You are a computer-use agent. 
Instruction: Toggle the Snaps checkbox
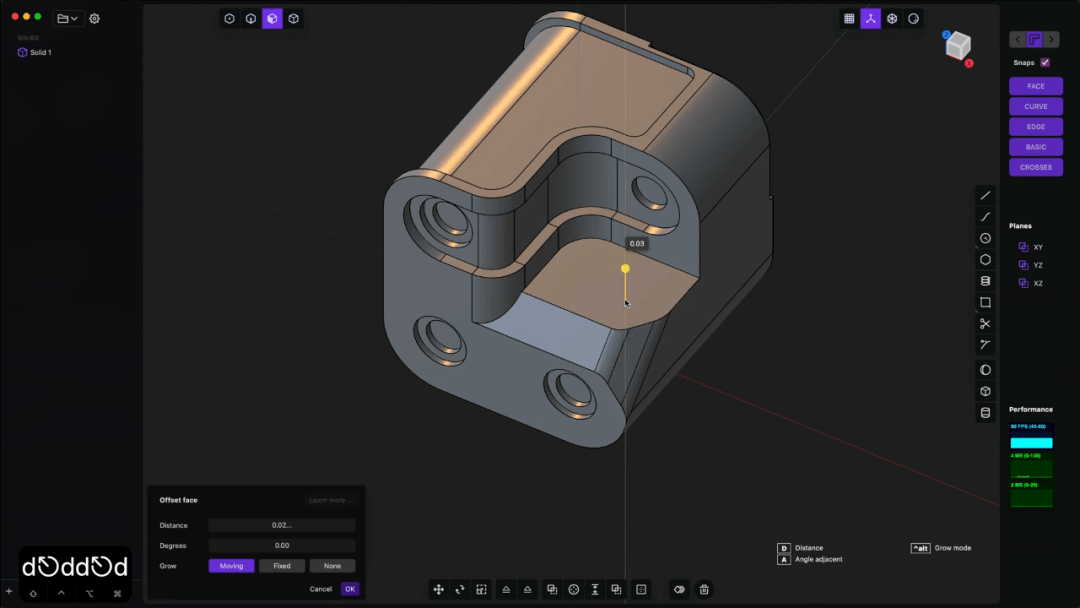coord(1045,62)
